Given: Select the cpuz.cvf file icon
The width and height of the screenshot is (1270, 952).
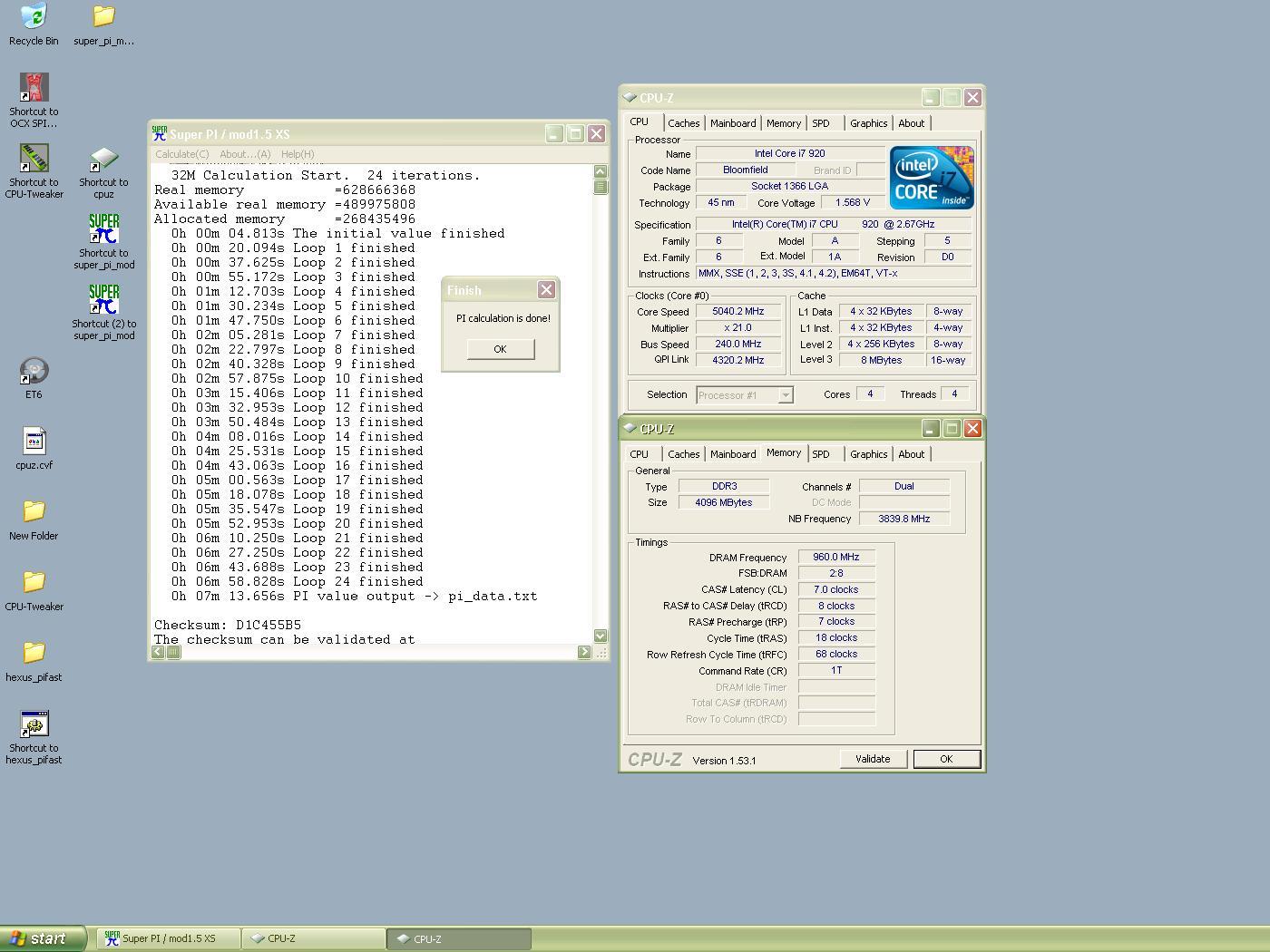Looking at the screenshot, I should tap(34, 449).
